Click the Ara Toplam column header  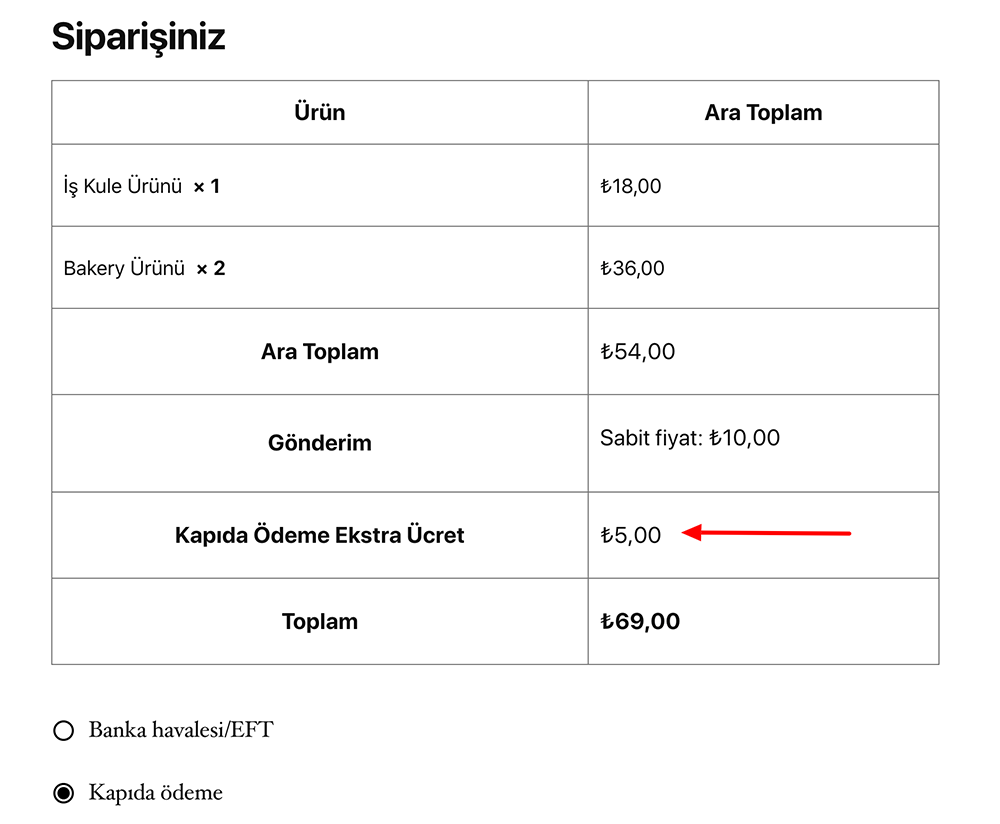[x=763, y=112]
